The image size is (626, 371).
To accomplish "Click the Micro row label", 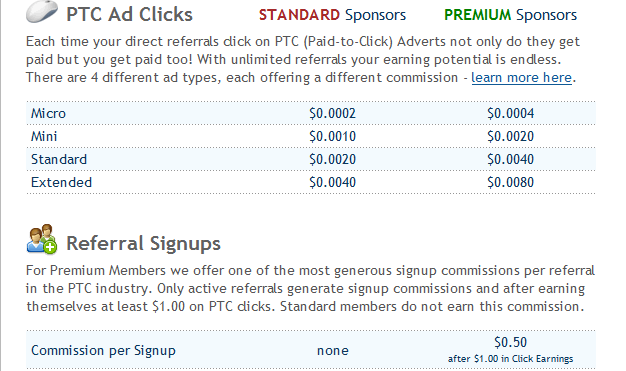I will [48, 113].
